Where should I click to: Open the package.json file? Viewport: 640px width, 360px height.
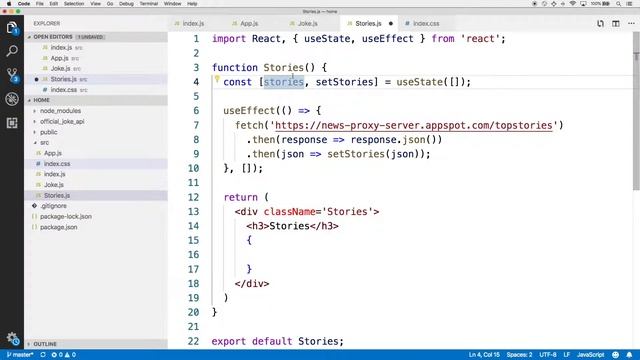tap(96, 227)
